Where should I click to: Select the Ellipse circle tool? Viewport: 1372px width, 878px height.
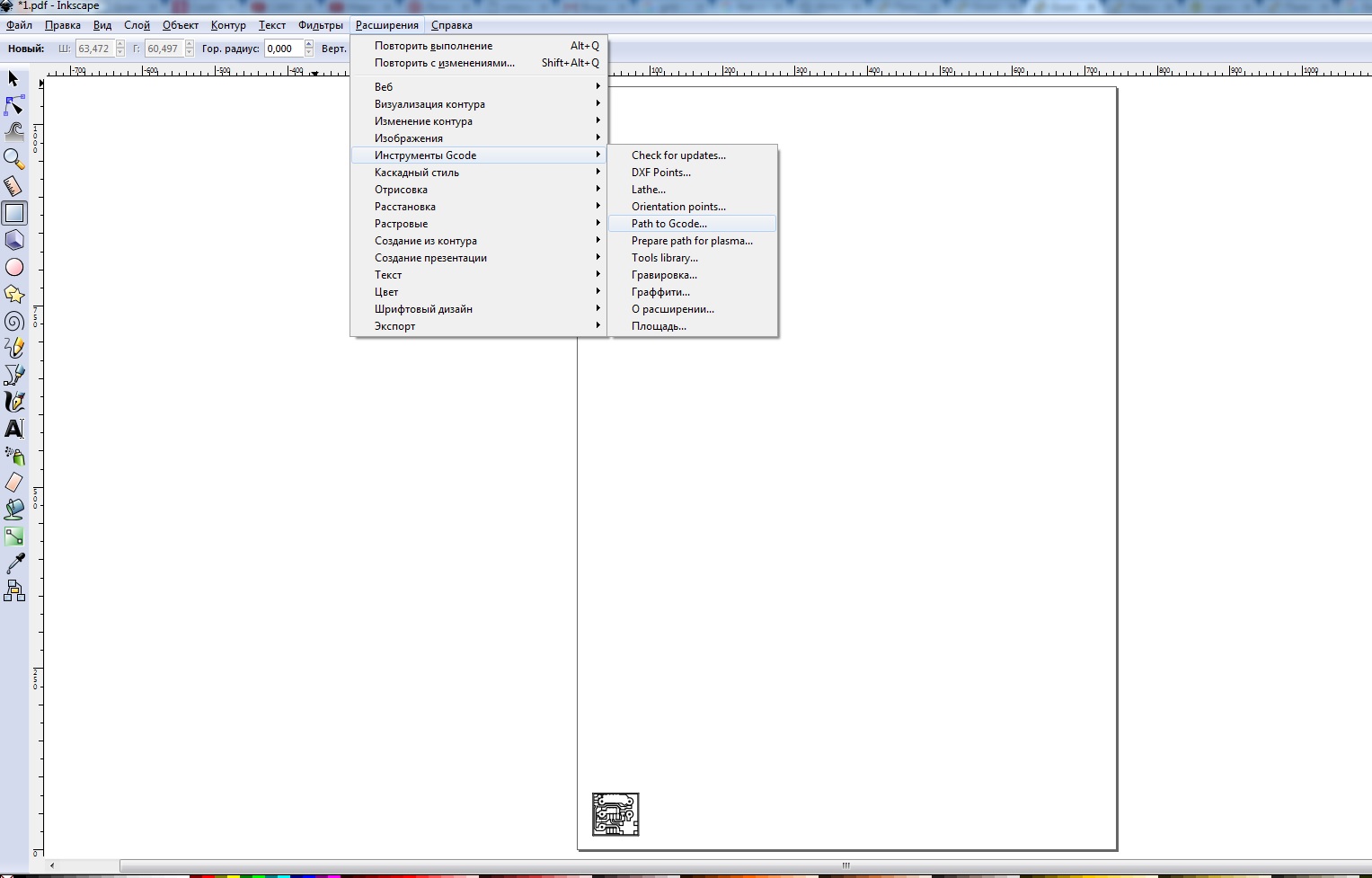click(14, 267)
